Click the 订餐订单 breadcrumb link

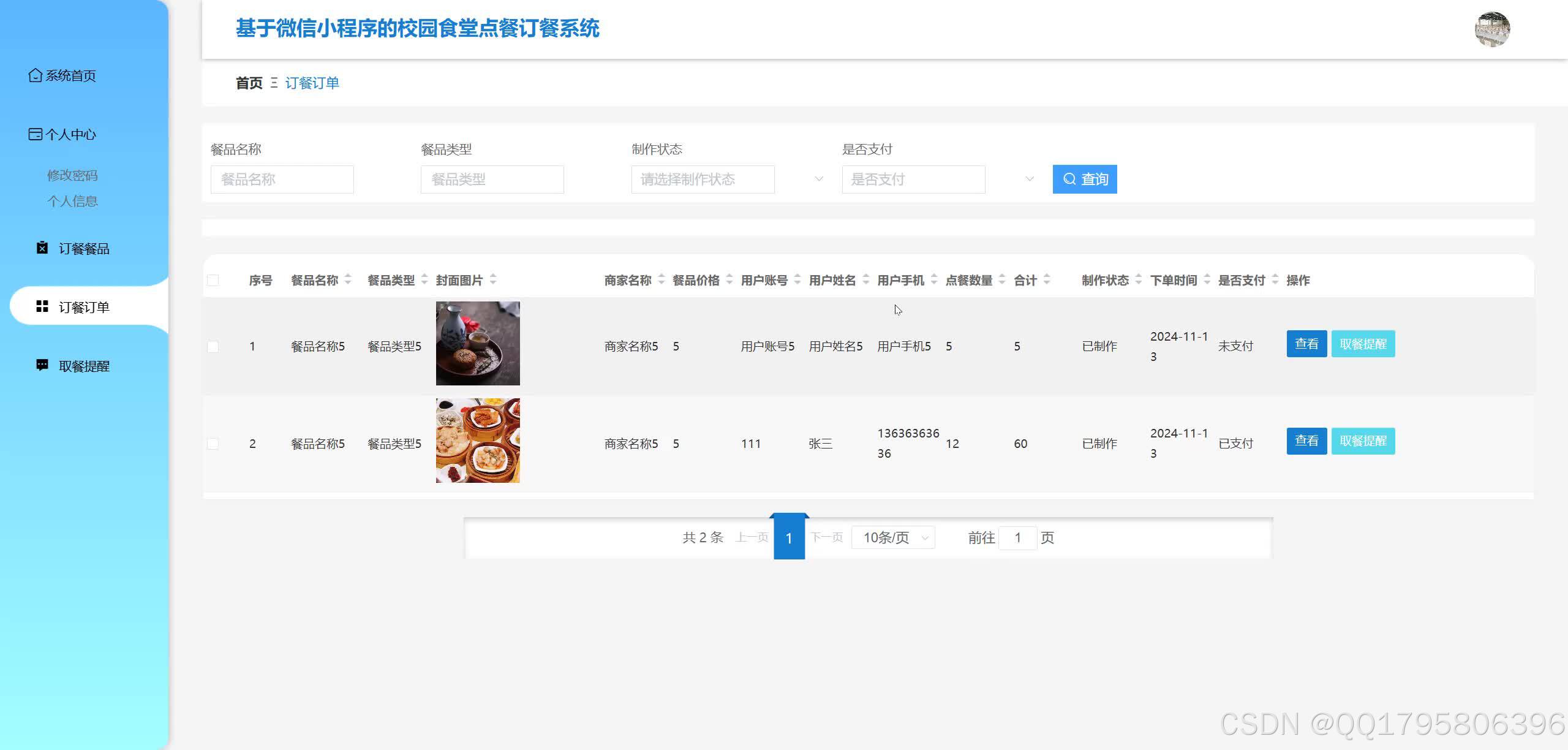pos(312,83)
